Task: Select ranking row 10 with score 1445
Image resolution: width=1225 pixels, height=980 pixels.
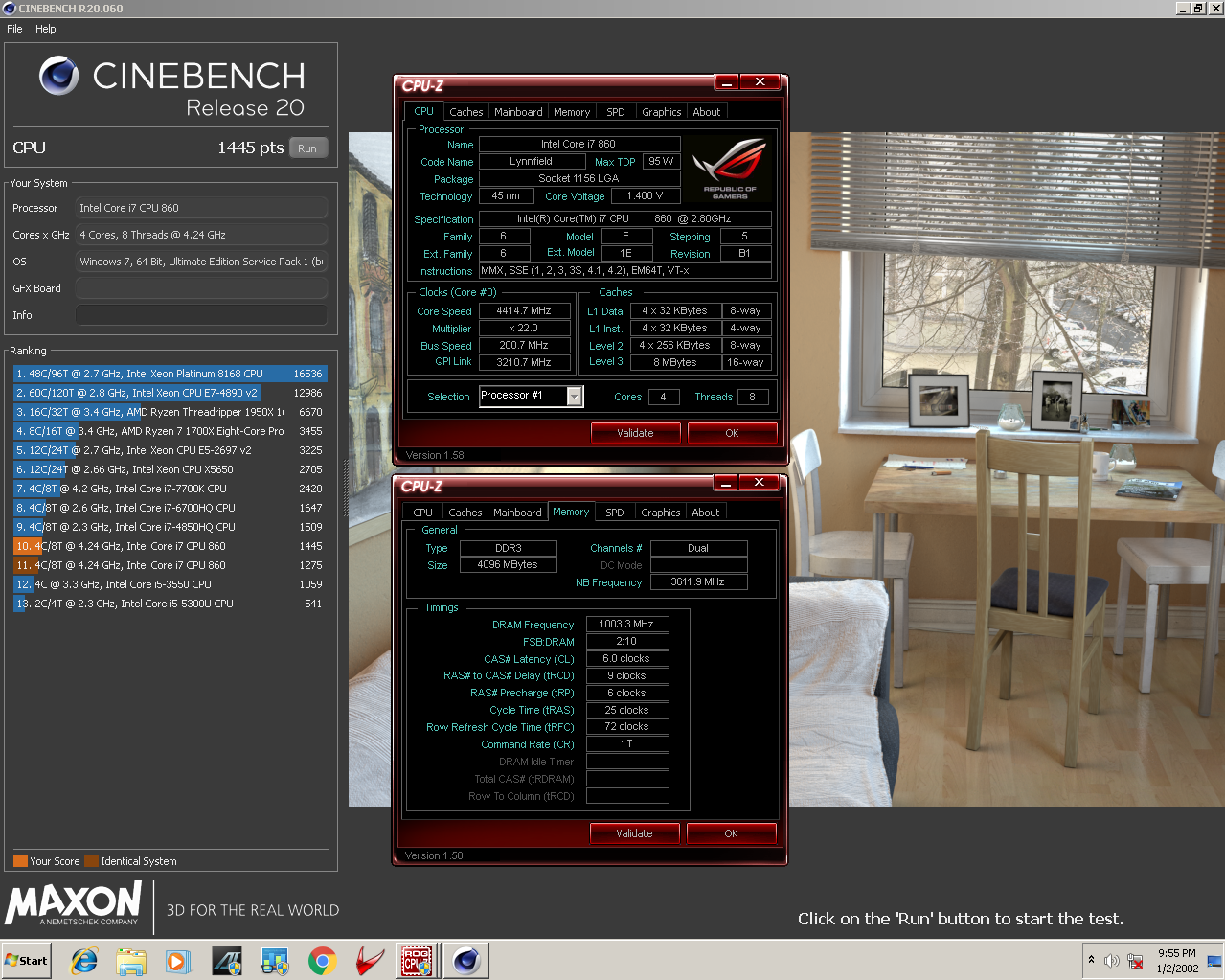Action: click(170, 546)
